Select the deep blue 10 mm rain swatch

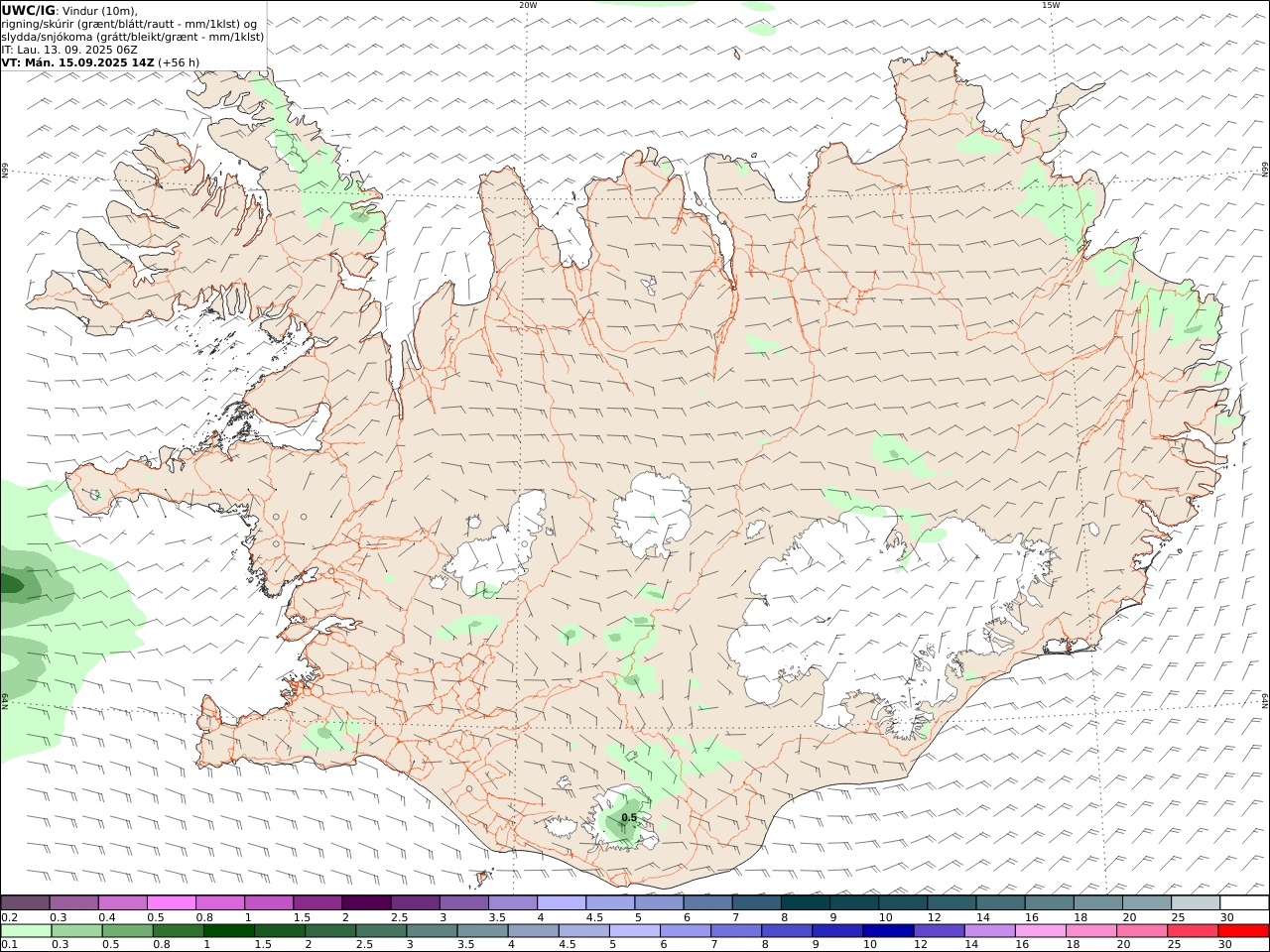coord(888,930)
